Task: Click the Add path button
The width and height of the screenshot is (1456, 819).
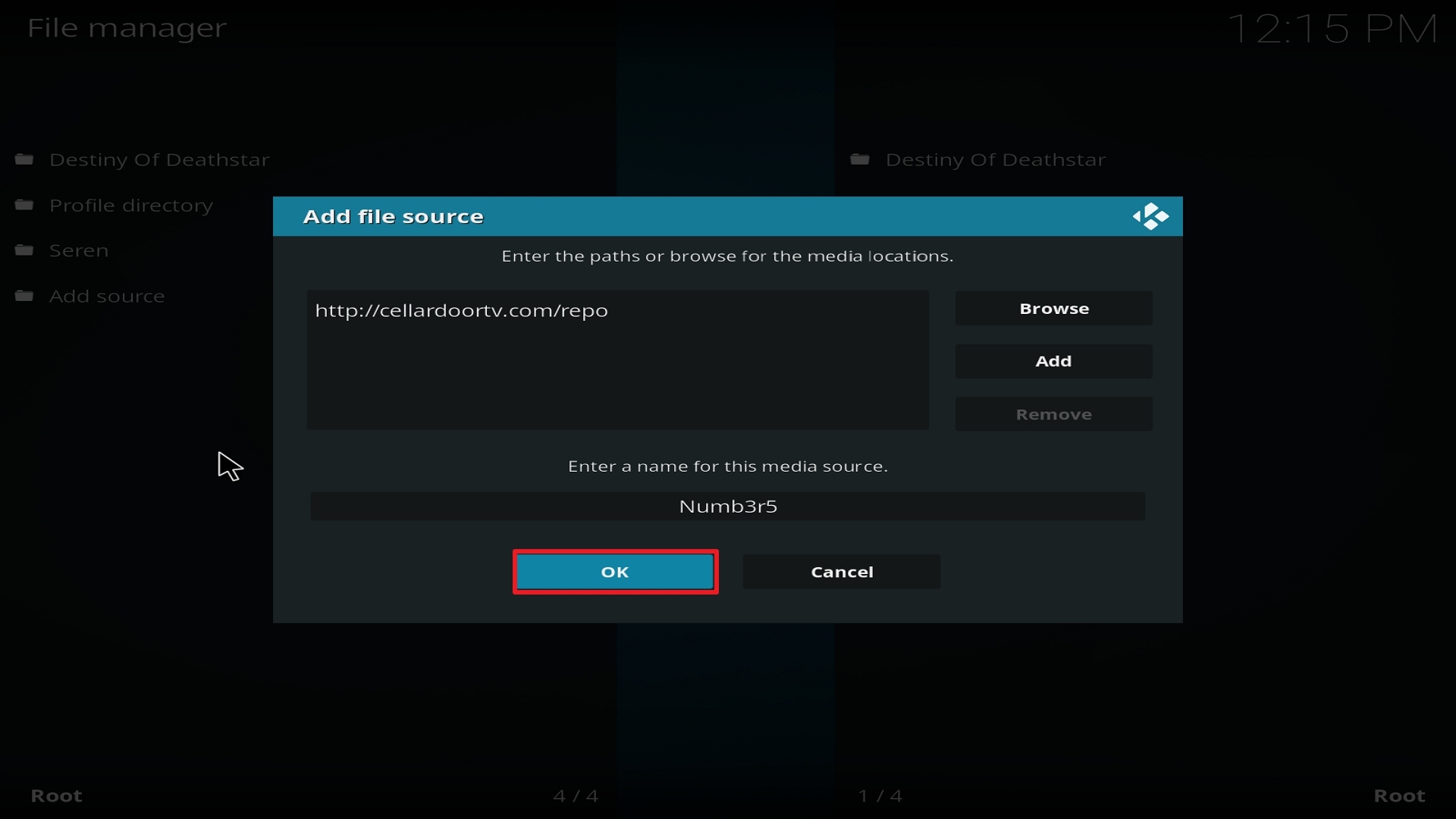Action: click(1054, 361)
